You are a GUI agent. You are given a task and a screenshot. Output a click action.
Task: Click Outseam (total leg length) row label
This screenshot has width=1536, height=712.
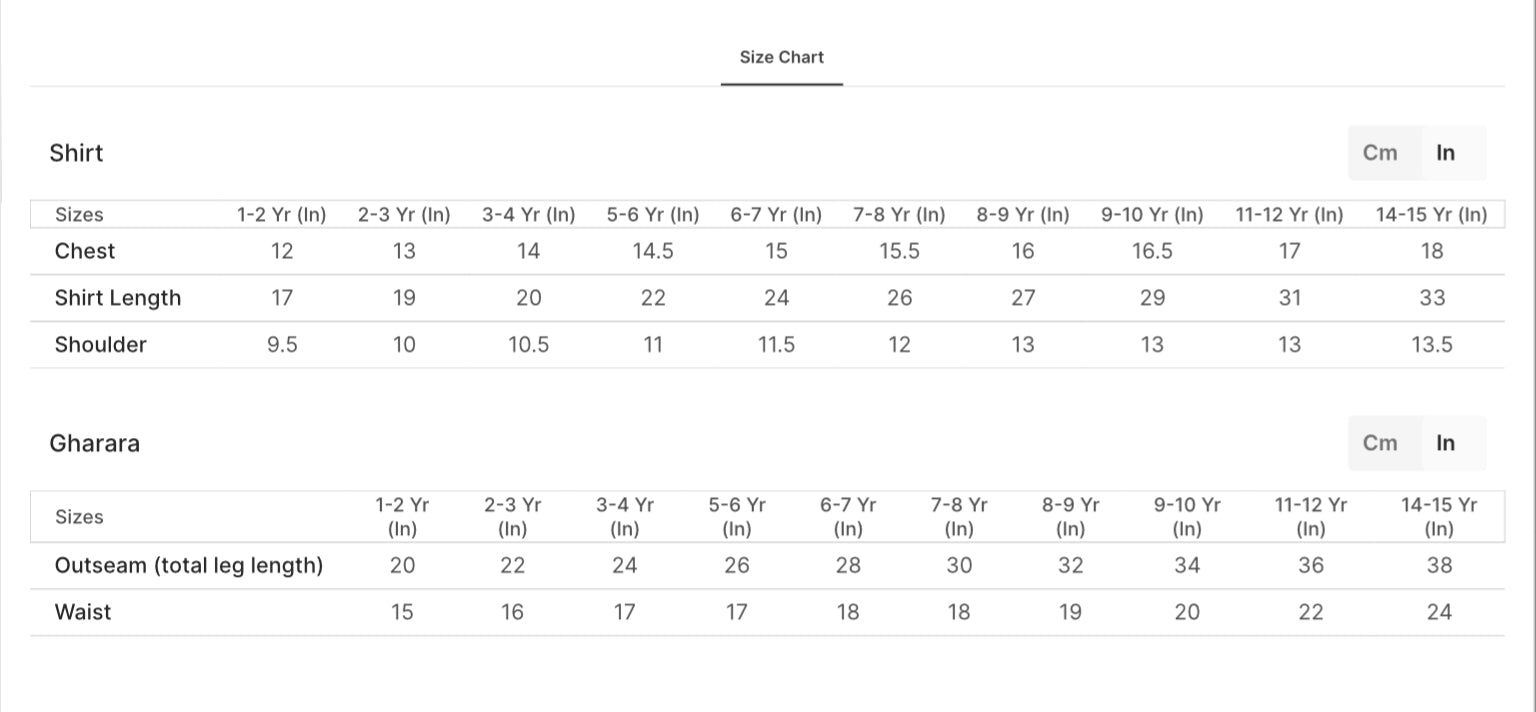189,566
